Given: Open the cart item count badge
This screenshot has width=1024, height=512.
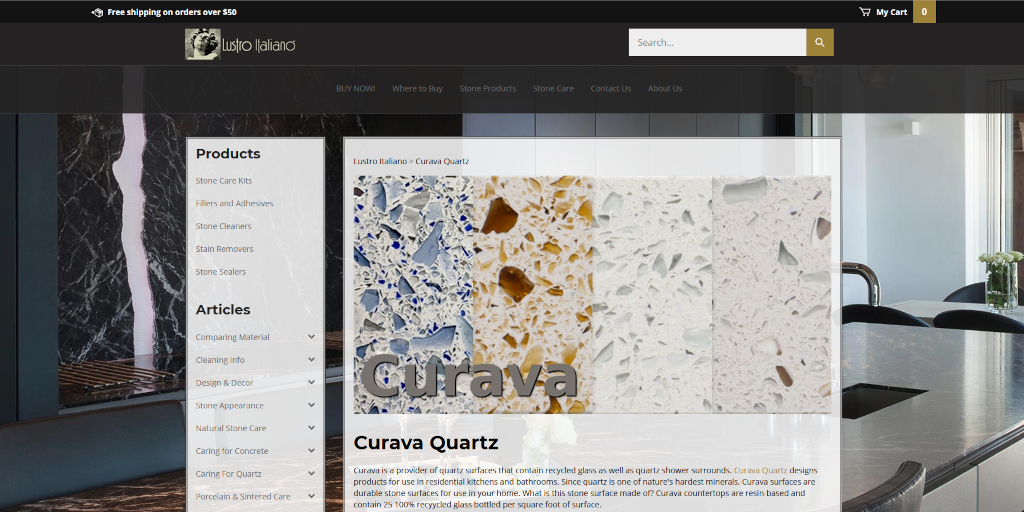Looking at the screenshot, I should pos(924,12).
